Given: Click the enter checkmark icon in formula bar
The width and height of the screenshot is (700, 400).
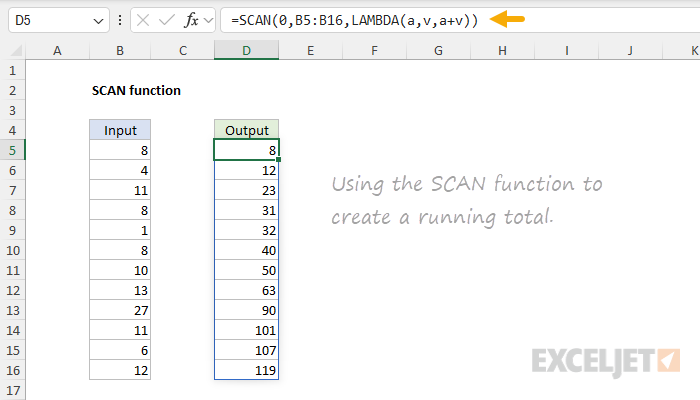Looking at the screenshot, I should click(x=167, y=20).
